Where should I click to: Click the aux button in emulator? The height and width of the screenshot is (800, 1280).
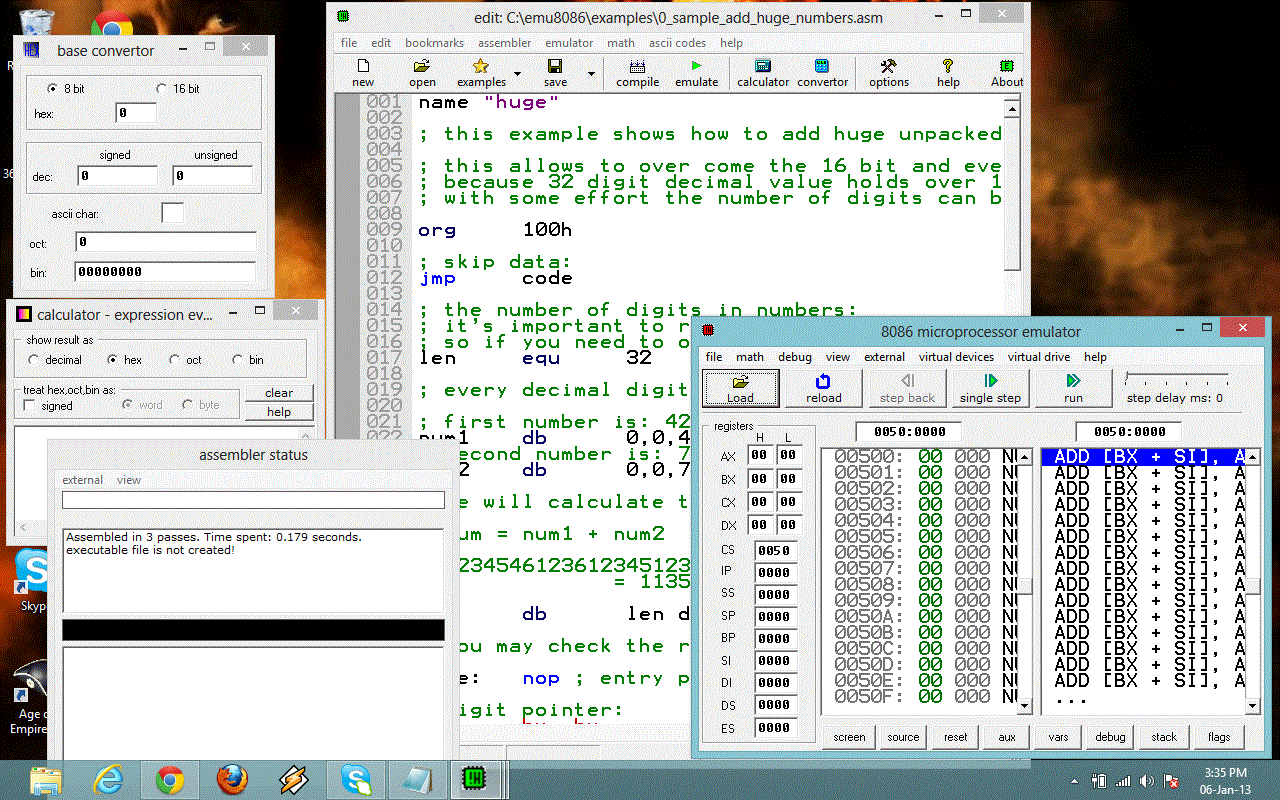pos(1007,737)
